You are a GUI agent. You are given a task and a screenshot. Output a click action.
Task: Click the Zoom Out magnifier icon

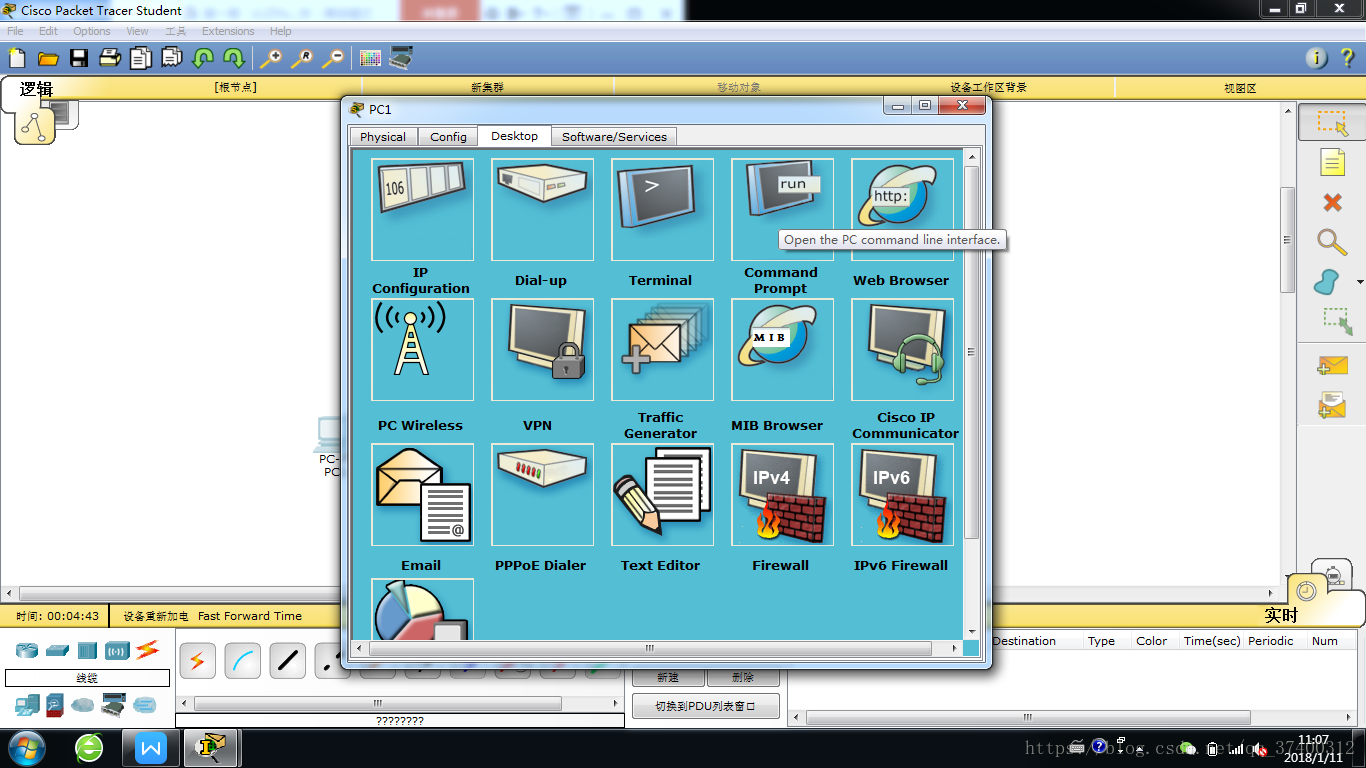(333, 58)
